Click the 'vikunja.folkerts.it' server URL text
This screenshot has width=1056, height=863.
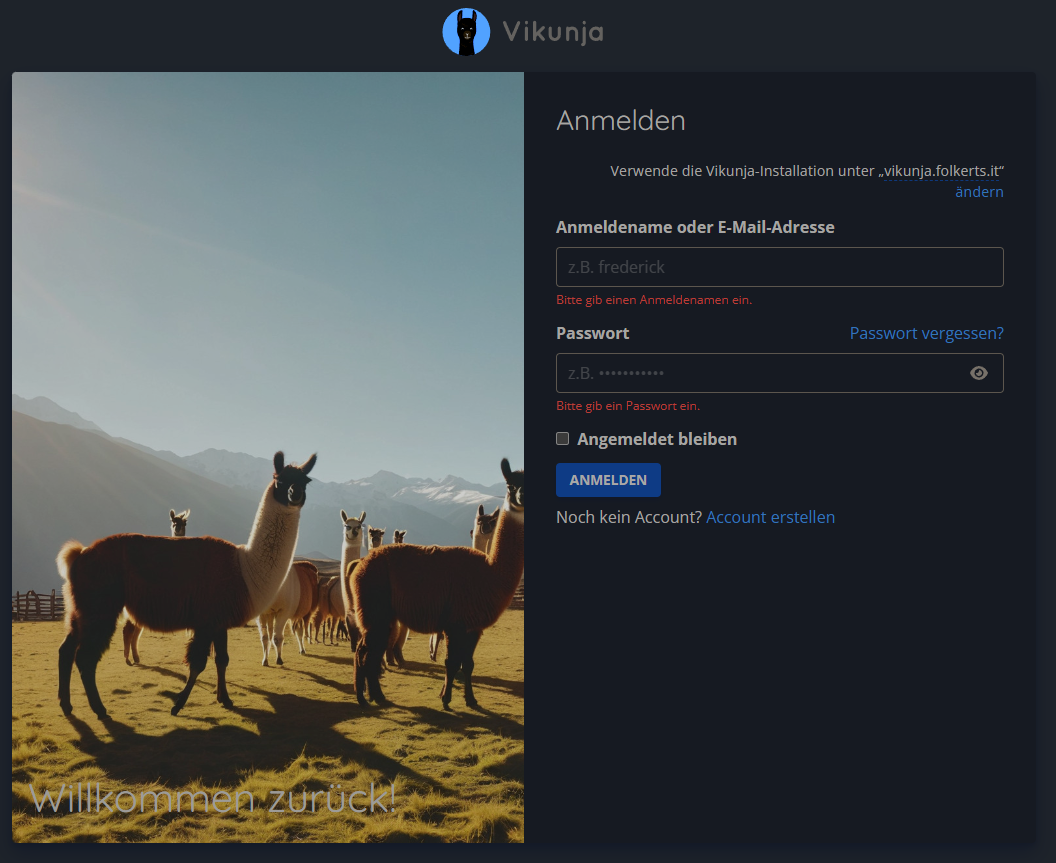pos(942,171)
